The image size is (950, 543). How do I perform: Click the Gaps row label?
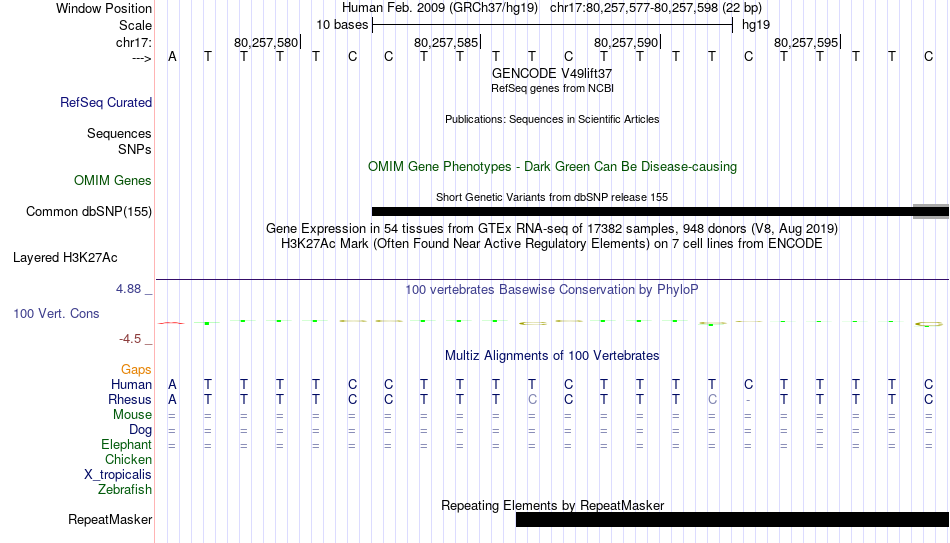click(x=136, y=370)
